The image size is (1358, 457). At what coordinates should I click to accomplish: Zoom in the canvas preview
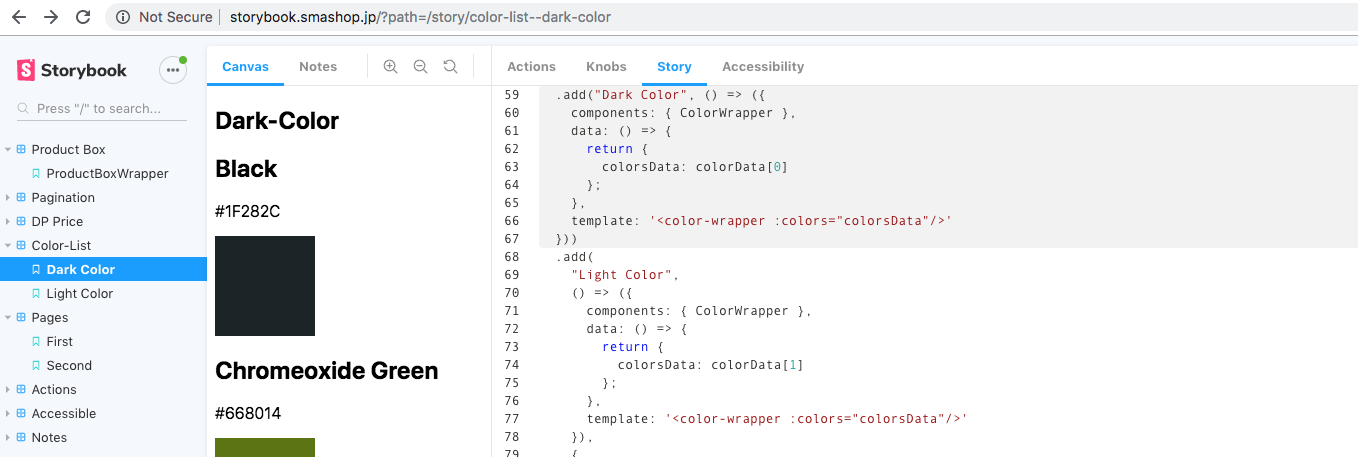390,66
